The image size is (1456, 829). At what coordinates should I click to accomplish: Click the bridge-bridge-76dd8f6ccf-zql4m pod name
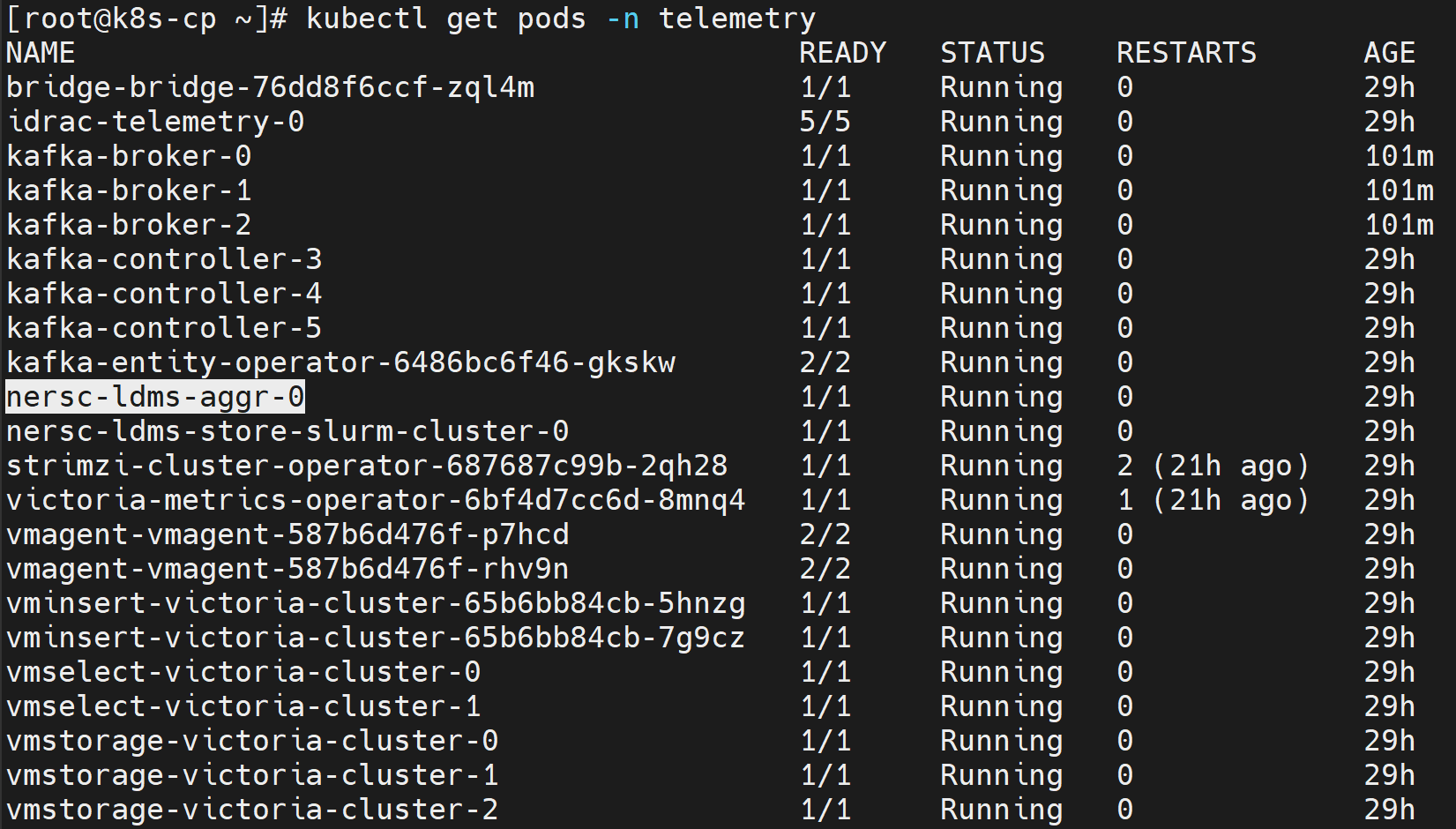pos(271,87)
